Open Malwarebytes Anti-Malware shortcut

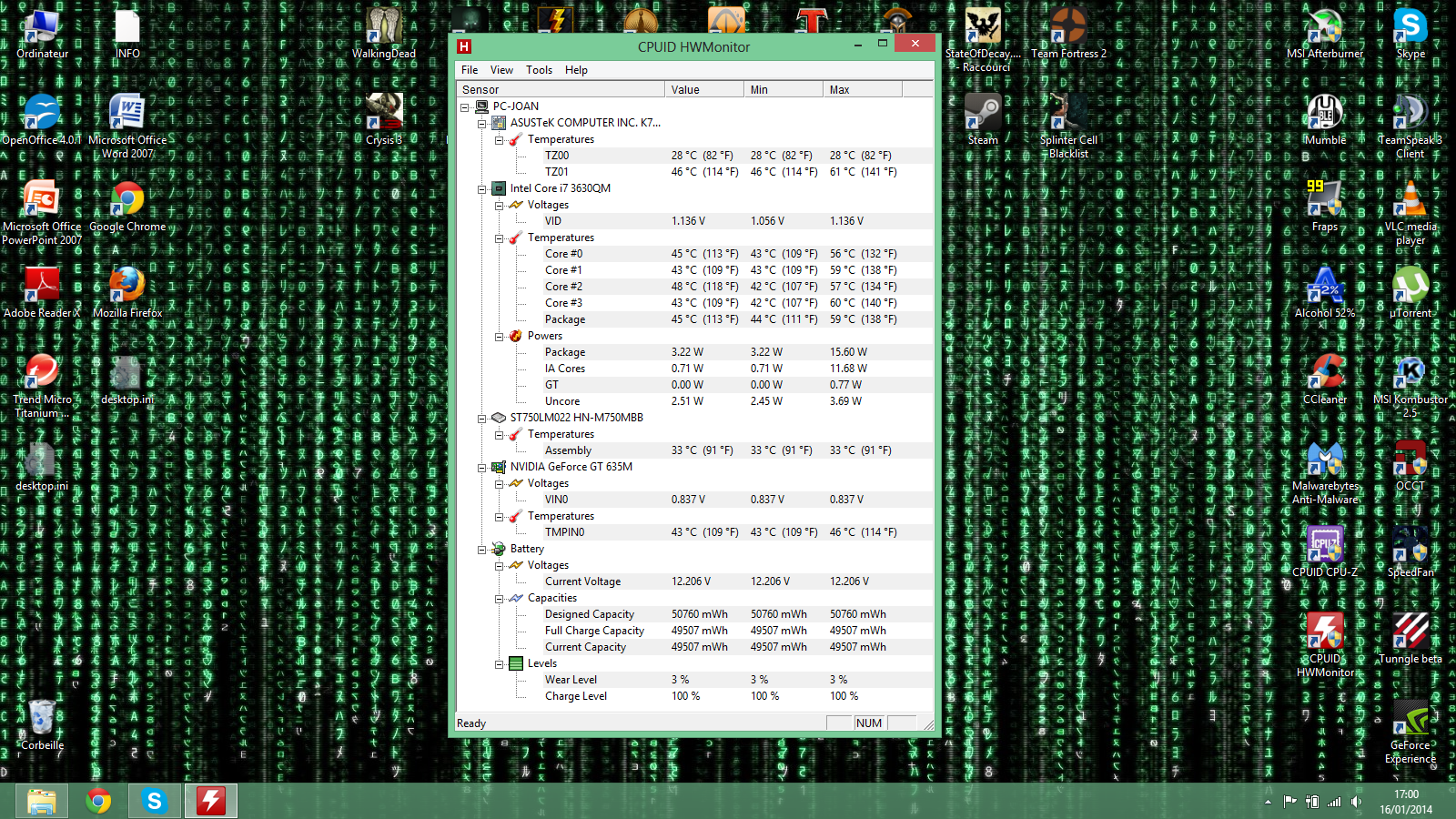point(1325,472)
